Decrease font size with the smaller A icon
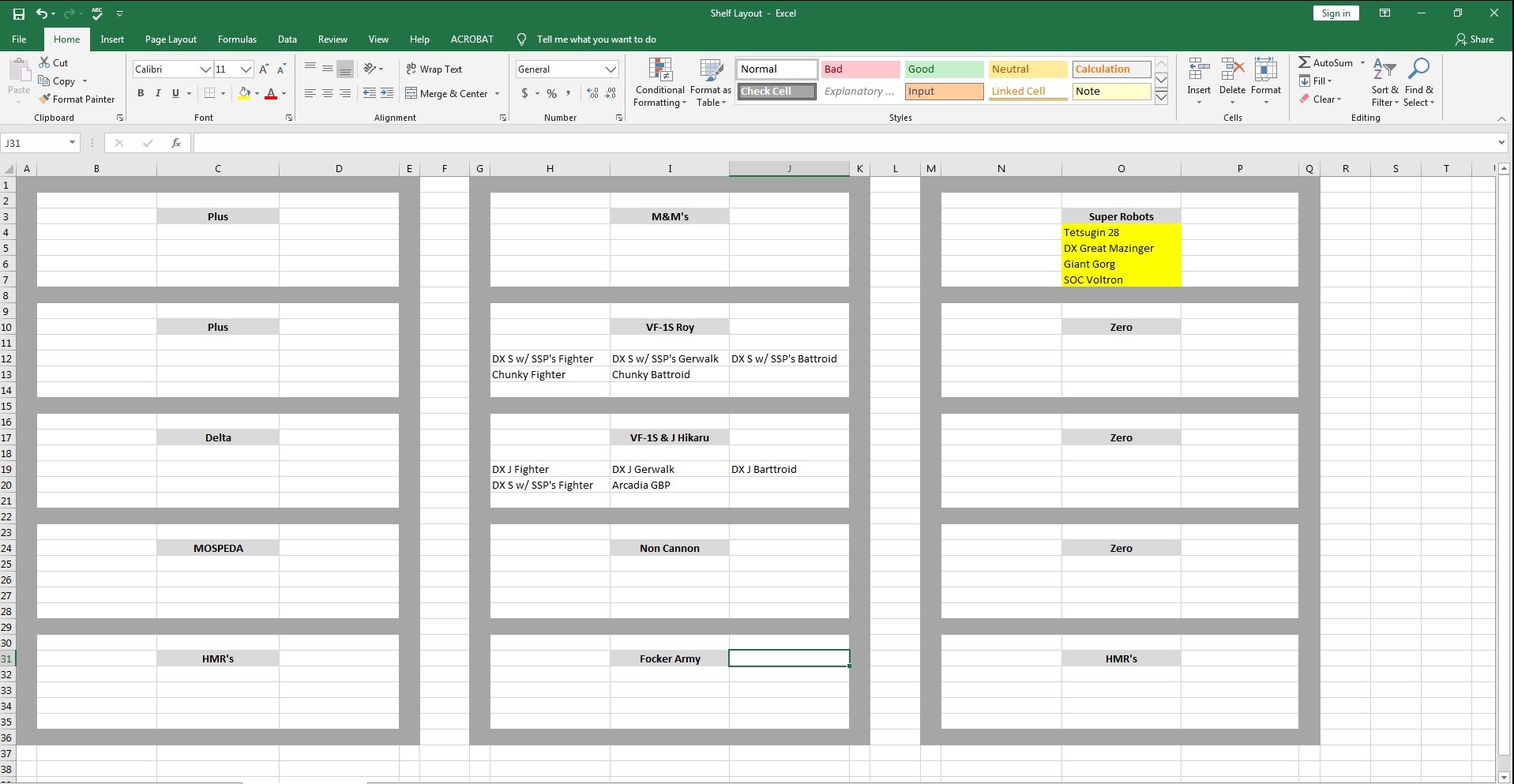The height and width of the screenshot is (784, 1514). [281, 69]
